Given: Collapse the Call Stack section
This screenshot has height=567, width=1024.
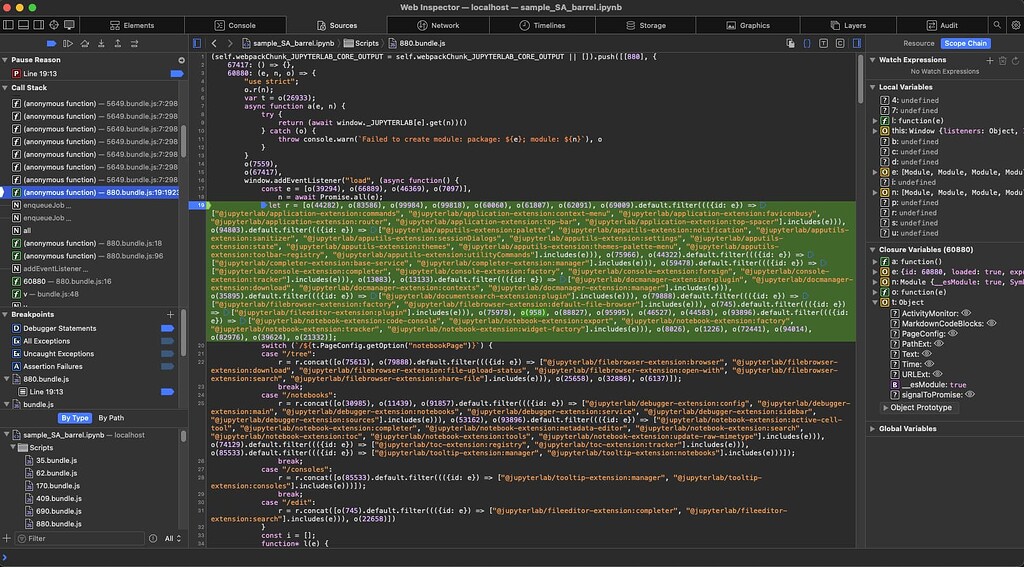Looking at the screenshot, I should (x=29, y=88).
